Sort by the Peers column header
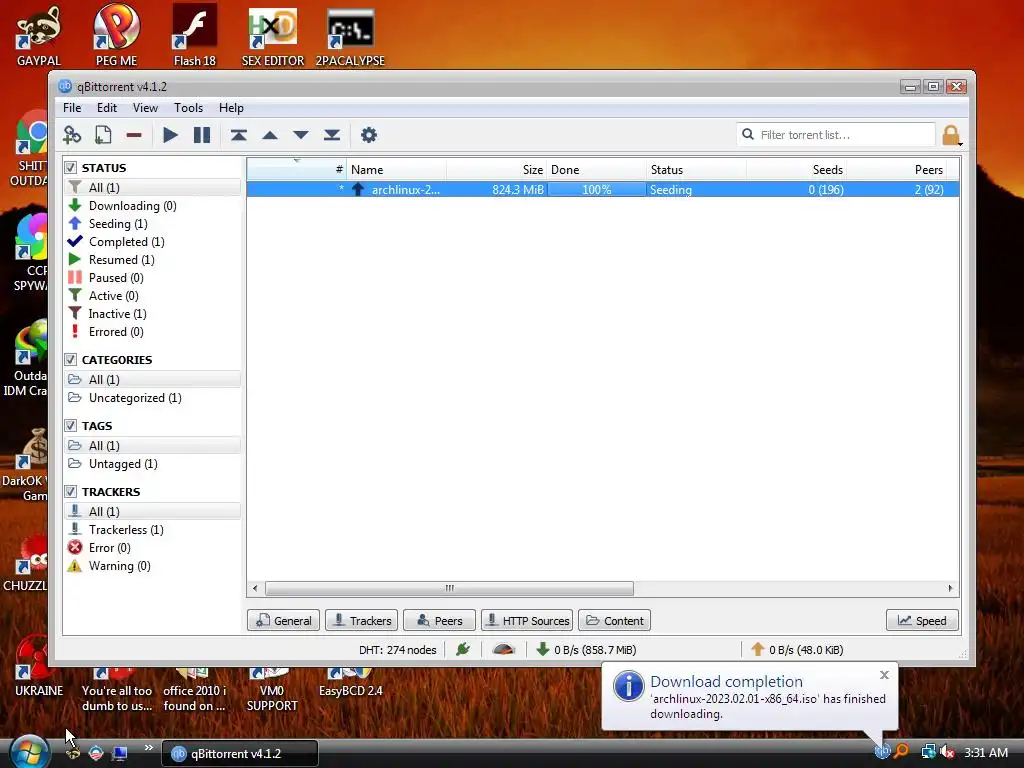1024x768 pixels. coord(897,170)
